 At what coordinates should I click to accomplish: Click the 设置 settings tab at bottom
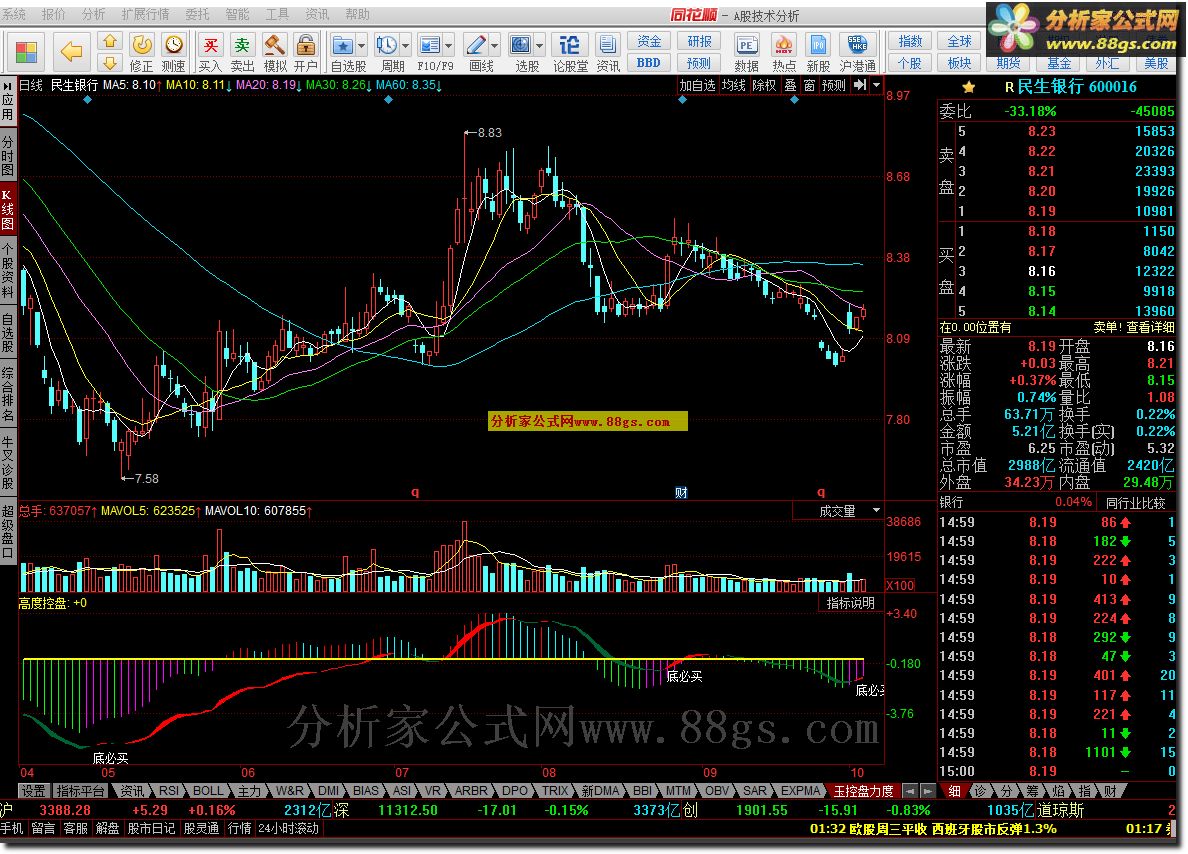click(33, 791)
